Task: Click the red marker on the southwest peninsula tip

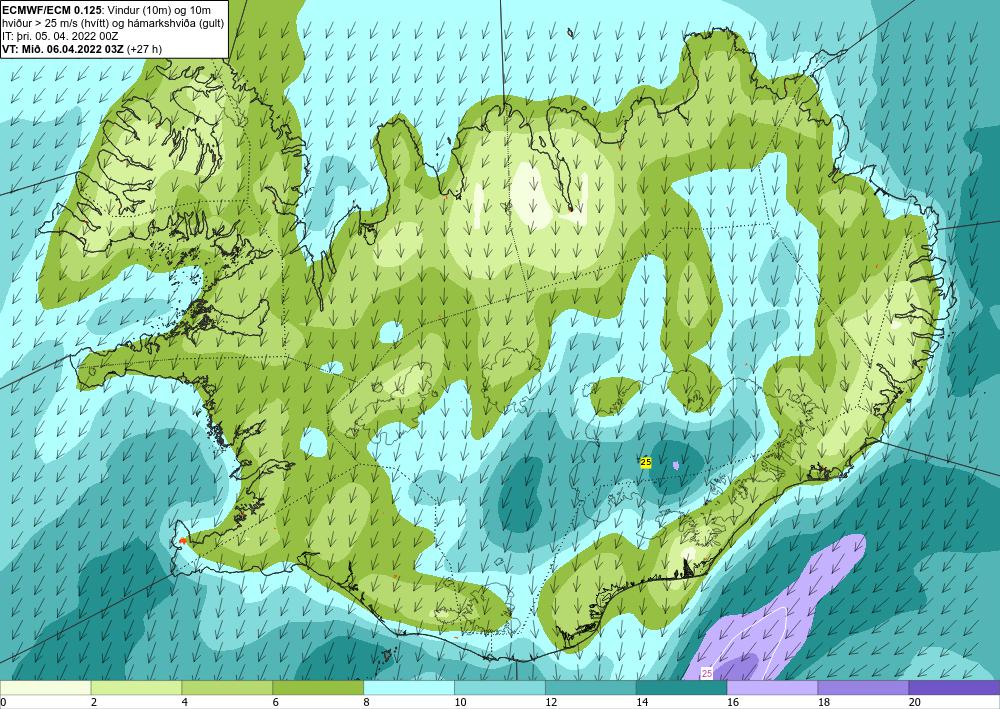Action: 182,541
